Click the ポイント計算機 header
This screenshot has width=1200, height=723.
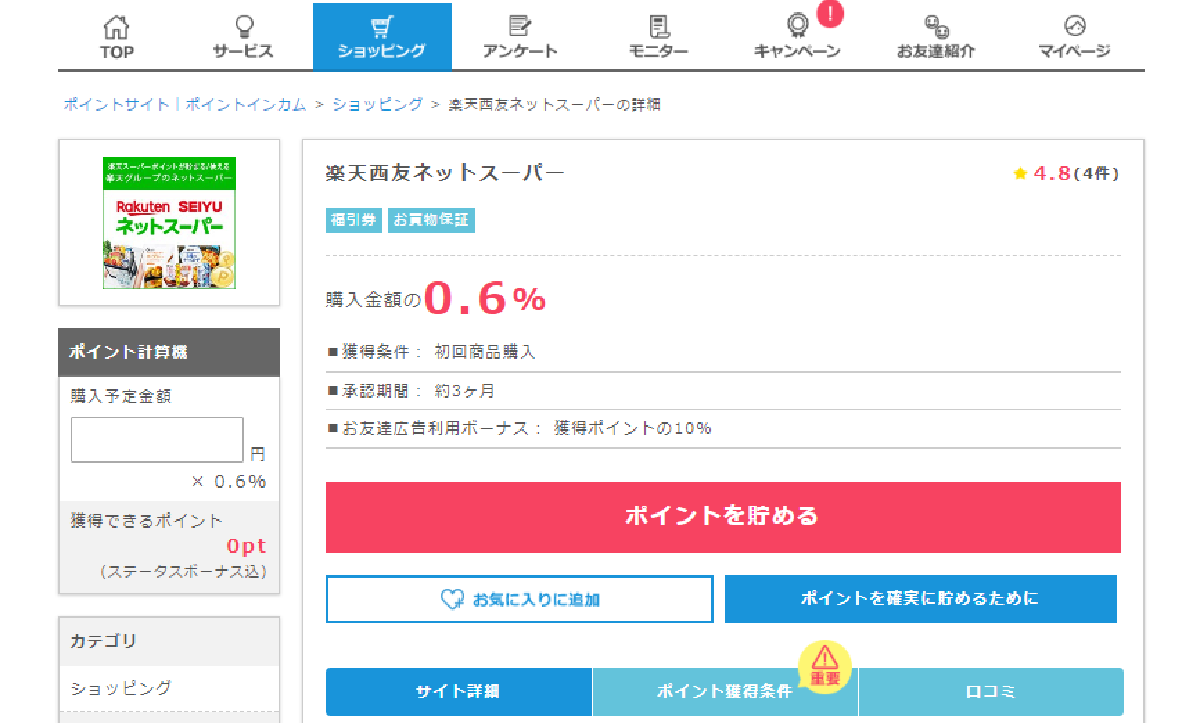pyautogui.click(x=169, y=352)
